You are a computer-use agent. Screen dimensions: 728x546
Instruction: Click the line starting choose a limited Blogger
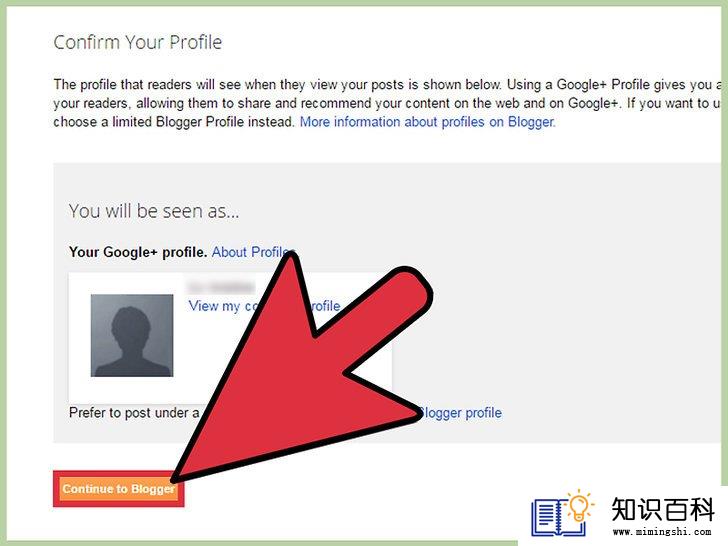(x=174, y=122)
